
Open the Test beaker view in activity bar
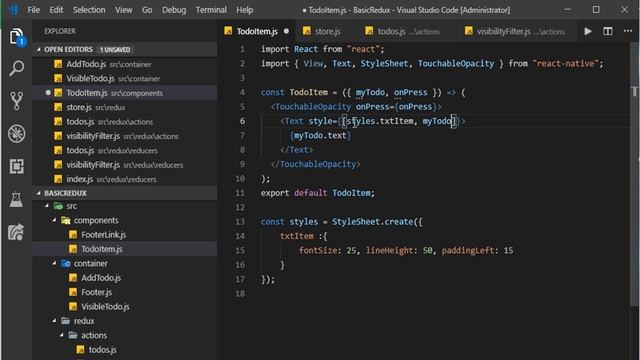coord(16,199)
